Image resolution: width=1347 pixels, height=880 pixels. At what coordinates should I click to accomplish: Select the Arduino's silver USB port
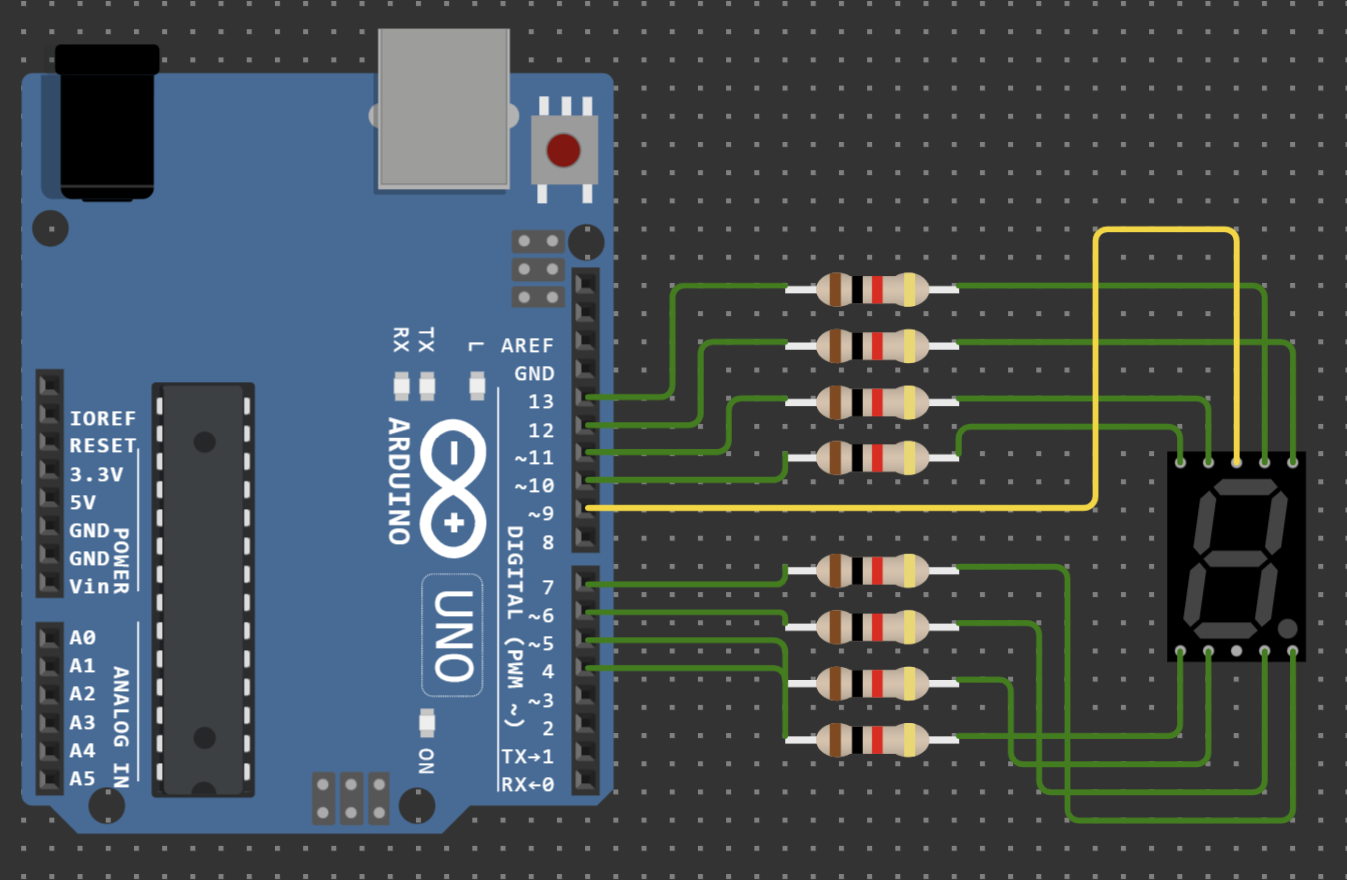[444, 109]
